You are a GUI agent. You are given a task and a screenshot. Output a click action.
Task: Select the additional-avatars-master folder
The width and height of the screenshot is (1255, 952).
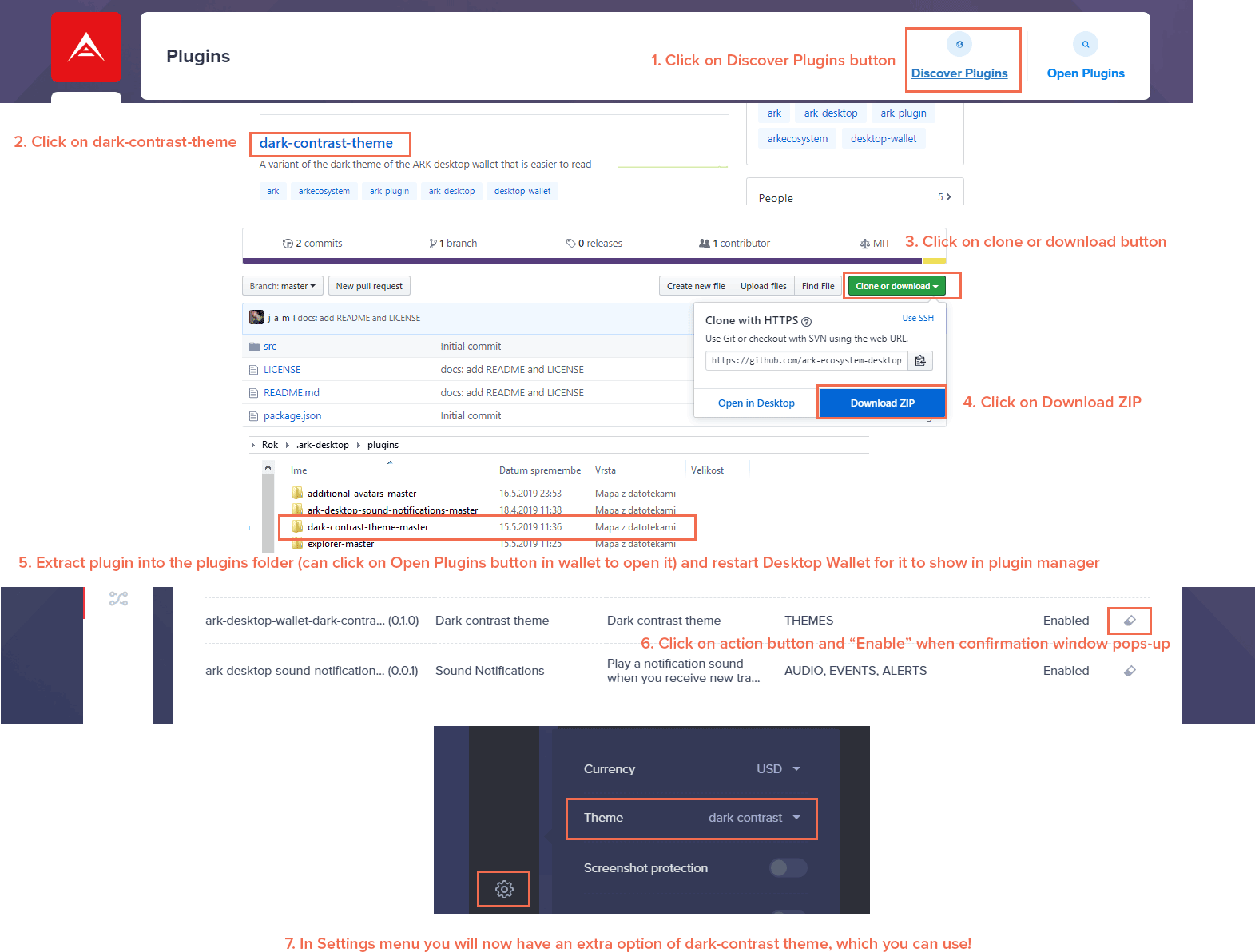[x=362, y=494]
